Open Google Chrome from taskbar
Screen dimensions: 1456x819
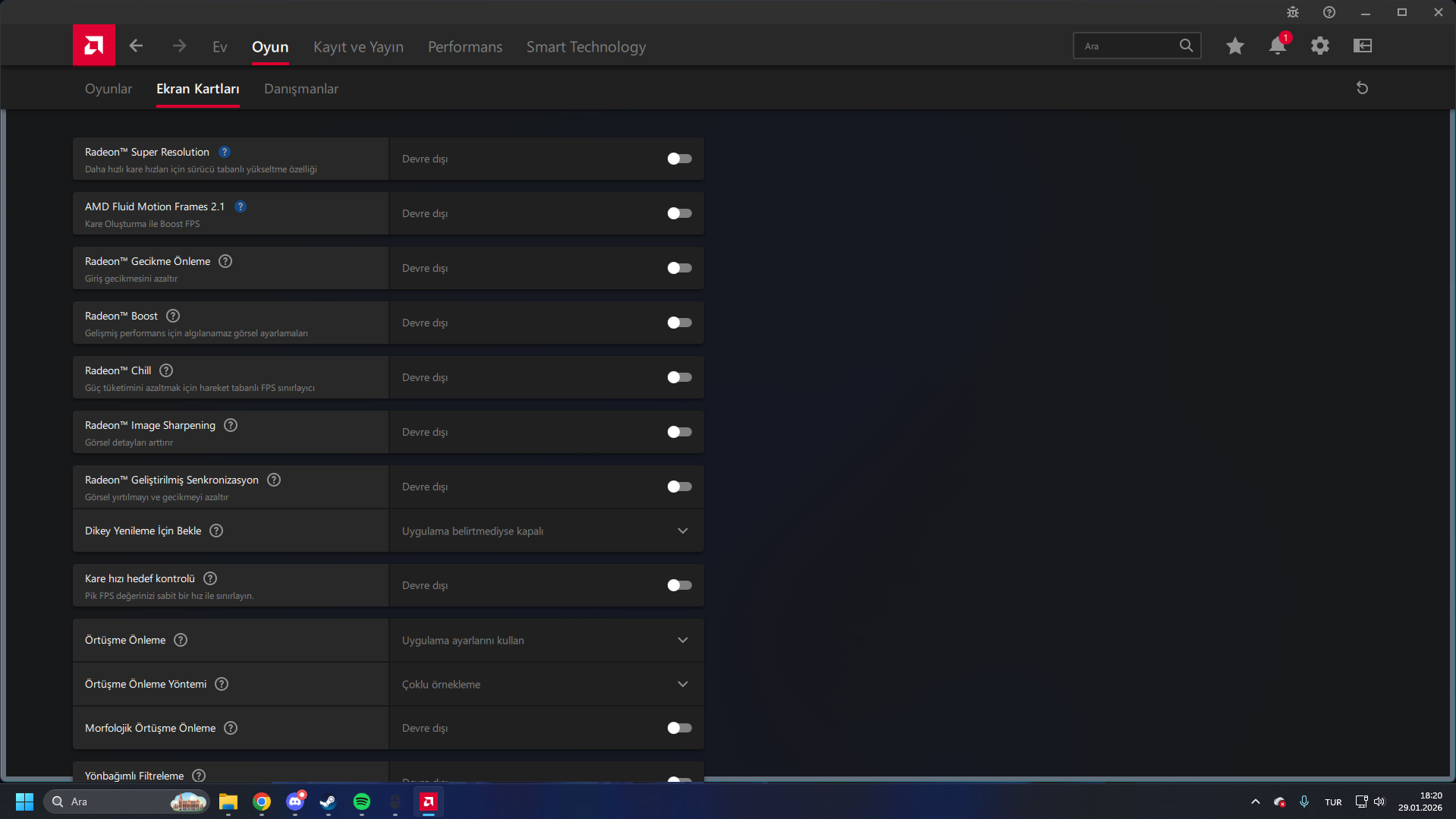click(262, 802)
